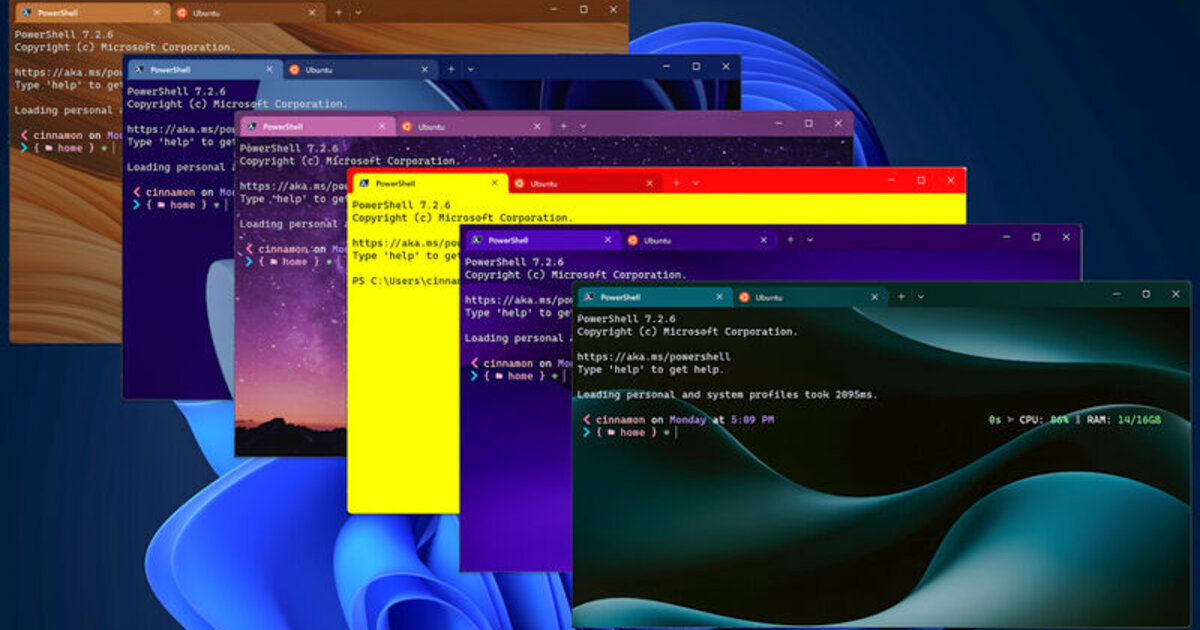This screenshot has width=1200, height=630.
Task: Open a new tab in the teal terminal window
Action: coord(901,297)
